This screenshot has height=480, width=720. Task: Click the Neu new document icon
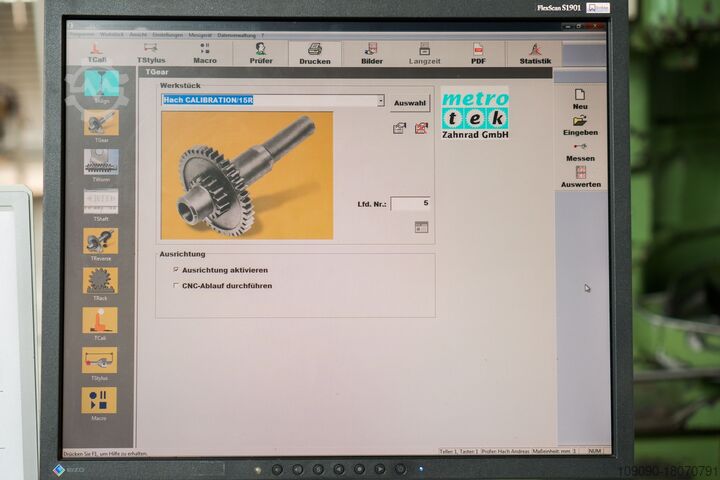tap(580, 94)
